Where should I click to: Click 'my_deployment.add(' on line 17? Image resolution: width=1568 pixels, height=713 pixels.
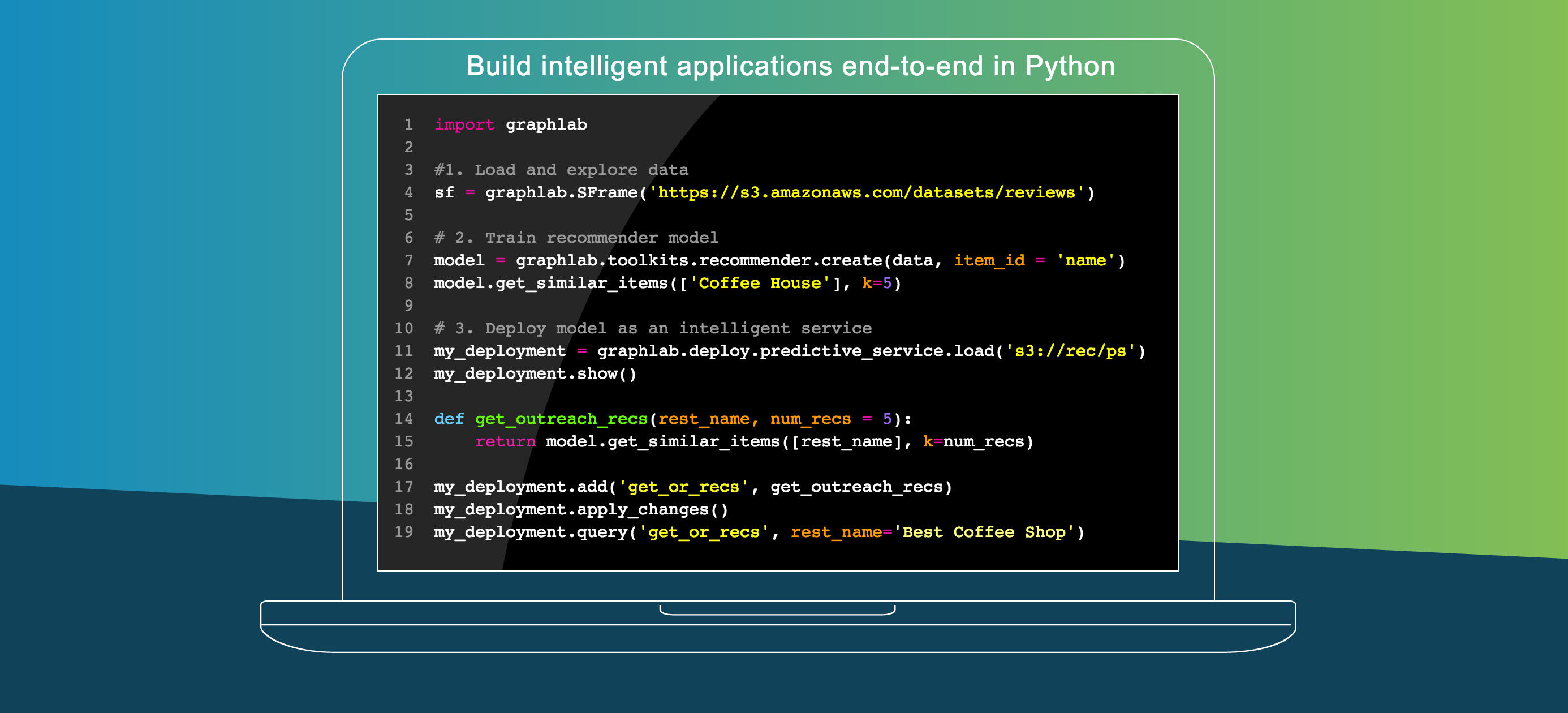point(525,487)
